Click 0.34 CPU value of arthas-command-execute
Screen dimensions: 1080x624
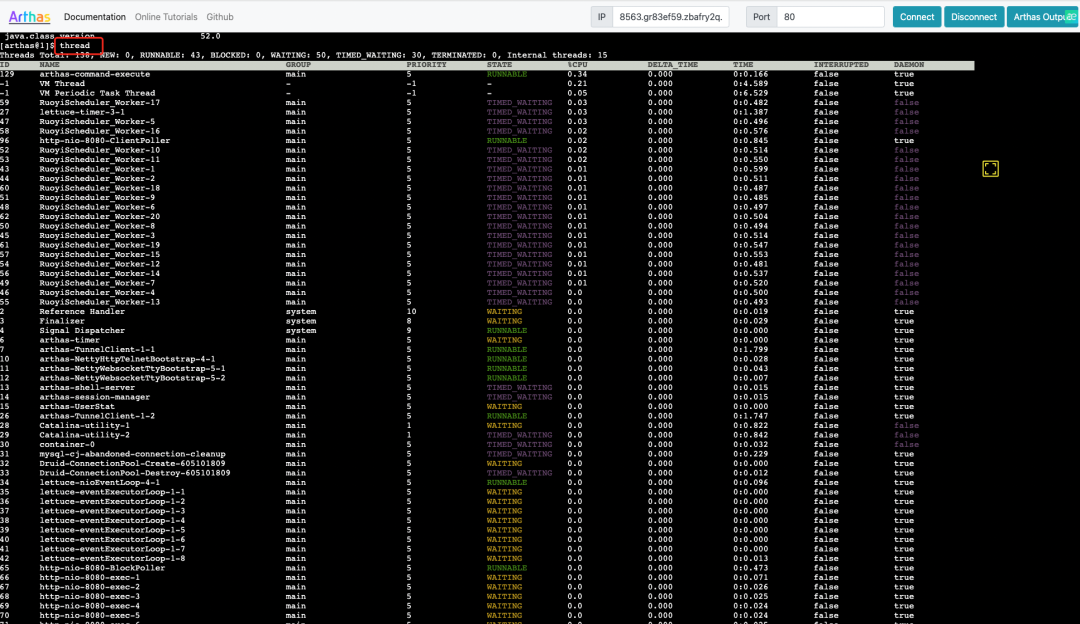(577, 74)
